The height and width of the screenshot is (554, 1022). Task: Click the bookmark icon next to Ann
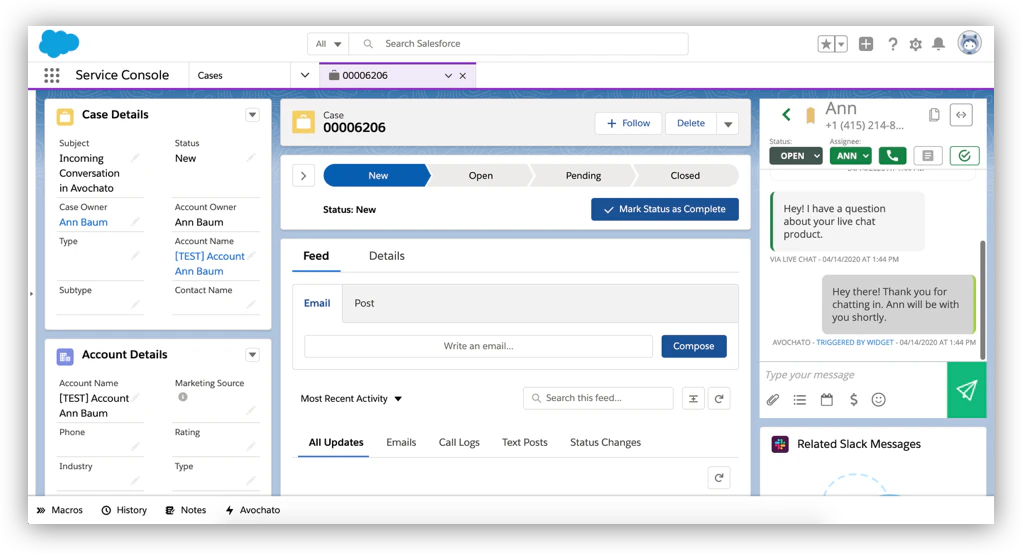click(810, 115)
